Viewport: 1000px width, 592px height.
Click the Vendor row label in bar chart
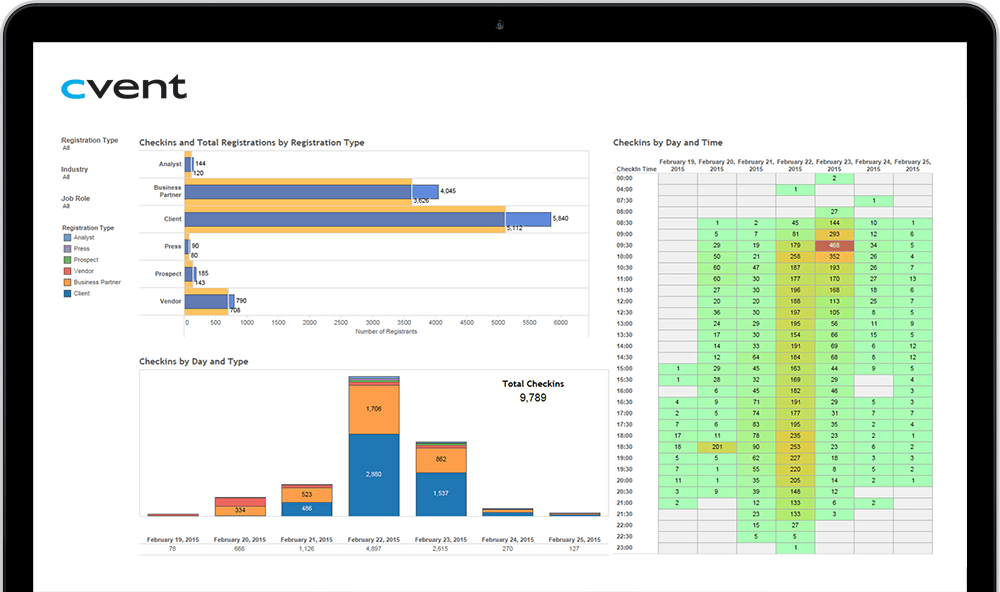pos(169,301)
